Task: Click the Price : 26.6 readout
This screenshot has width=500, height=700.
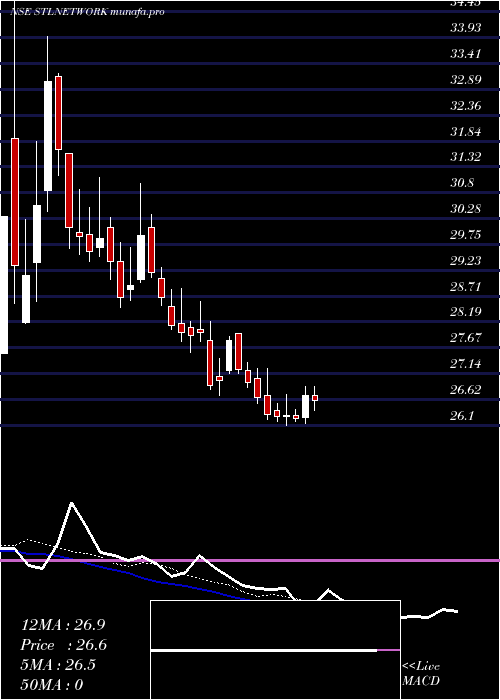Action: point(64,645)
